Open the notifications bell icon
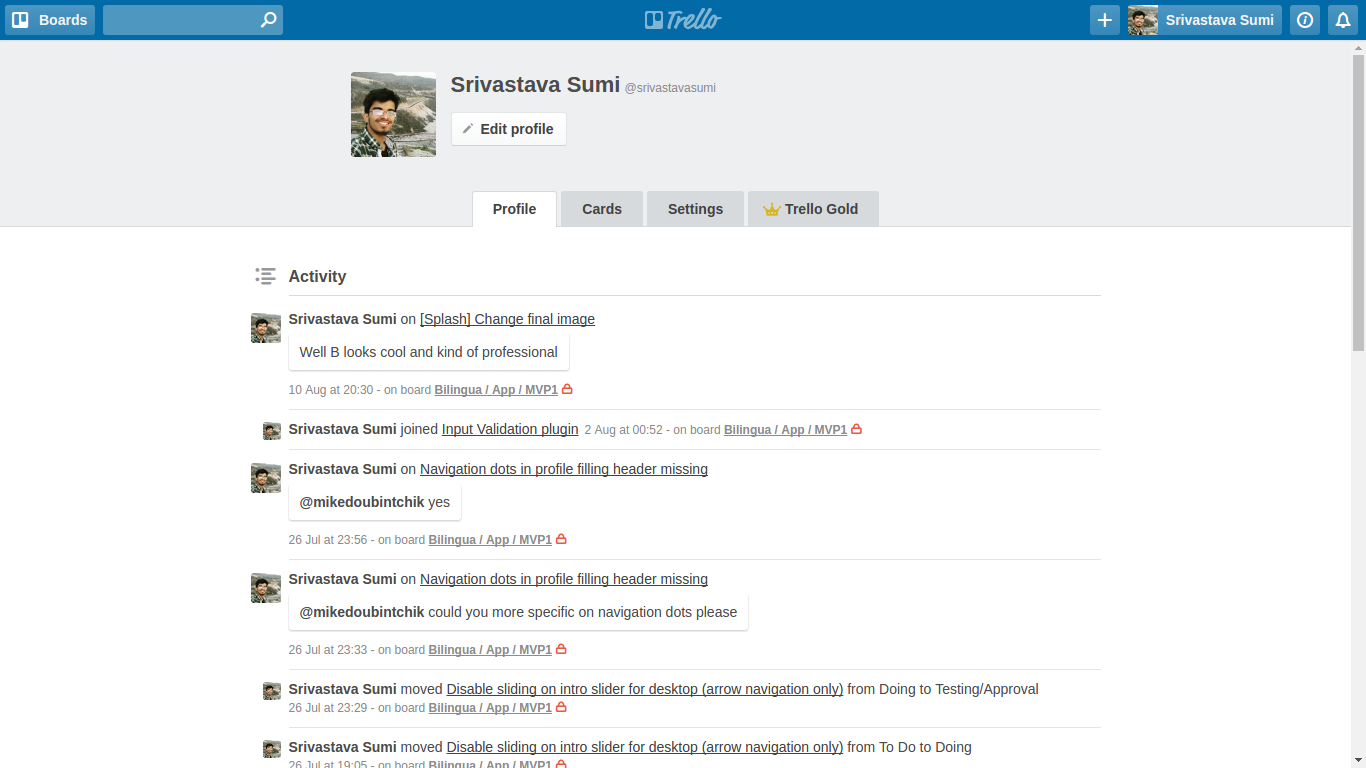This screenshot has height=768, width=1366. click(x=1343, y=20)
